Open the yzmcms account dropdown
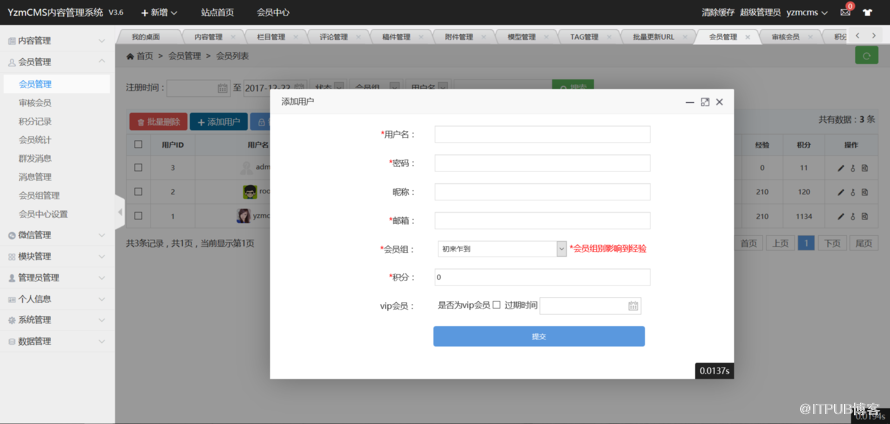Image resolution: width=890 pixels, height=424 pixels. (x=807, y=12)
